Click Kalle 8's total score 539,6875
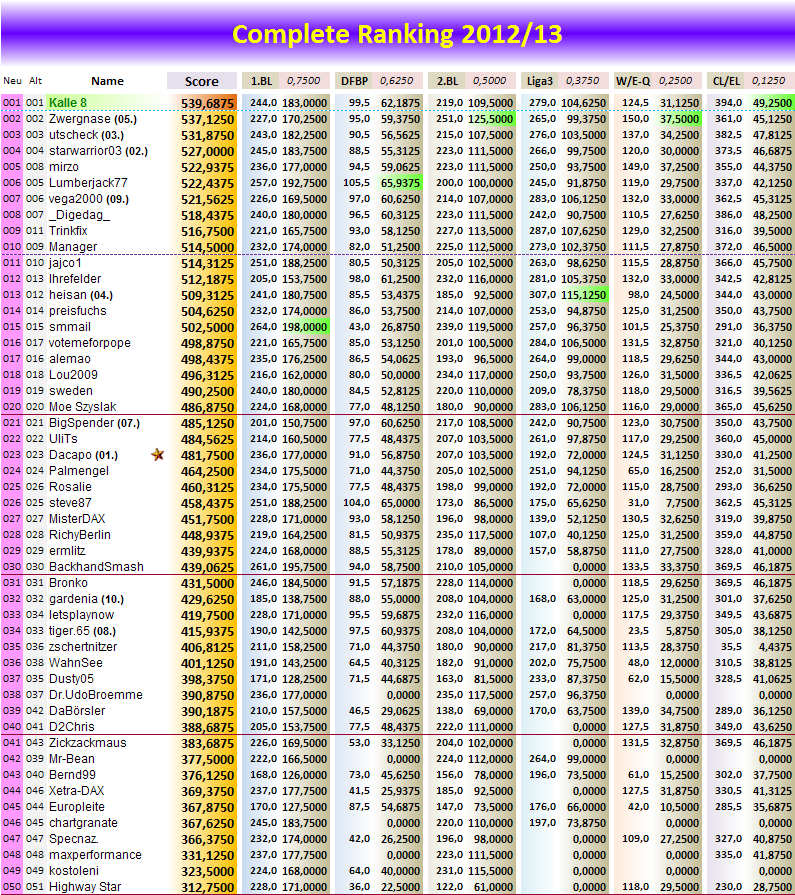The image size is (795, 895). tap(207, 102)
